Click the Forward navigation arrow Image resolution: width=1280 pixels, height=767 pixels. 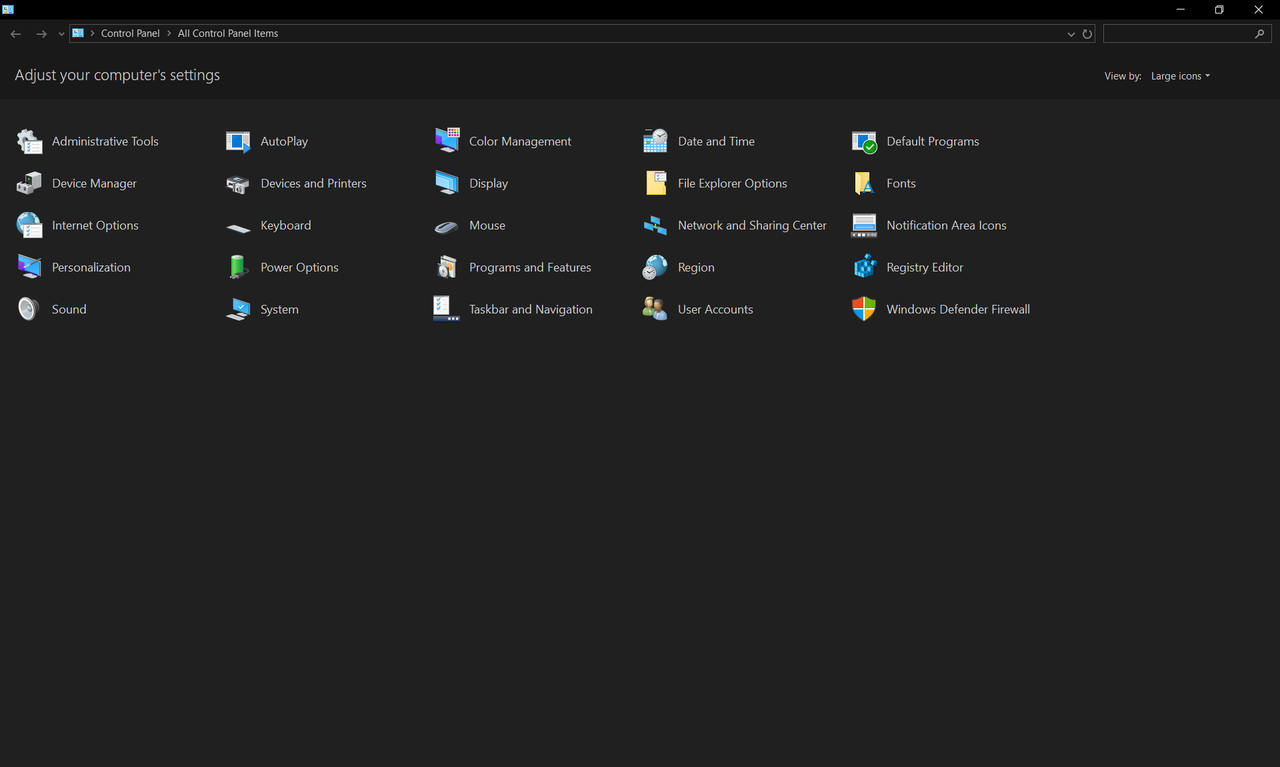[x=41, y=34]
